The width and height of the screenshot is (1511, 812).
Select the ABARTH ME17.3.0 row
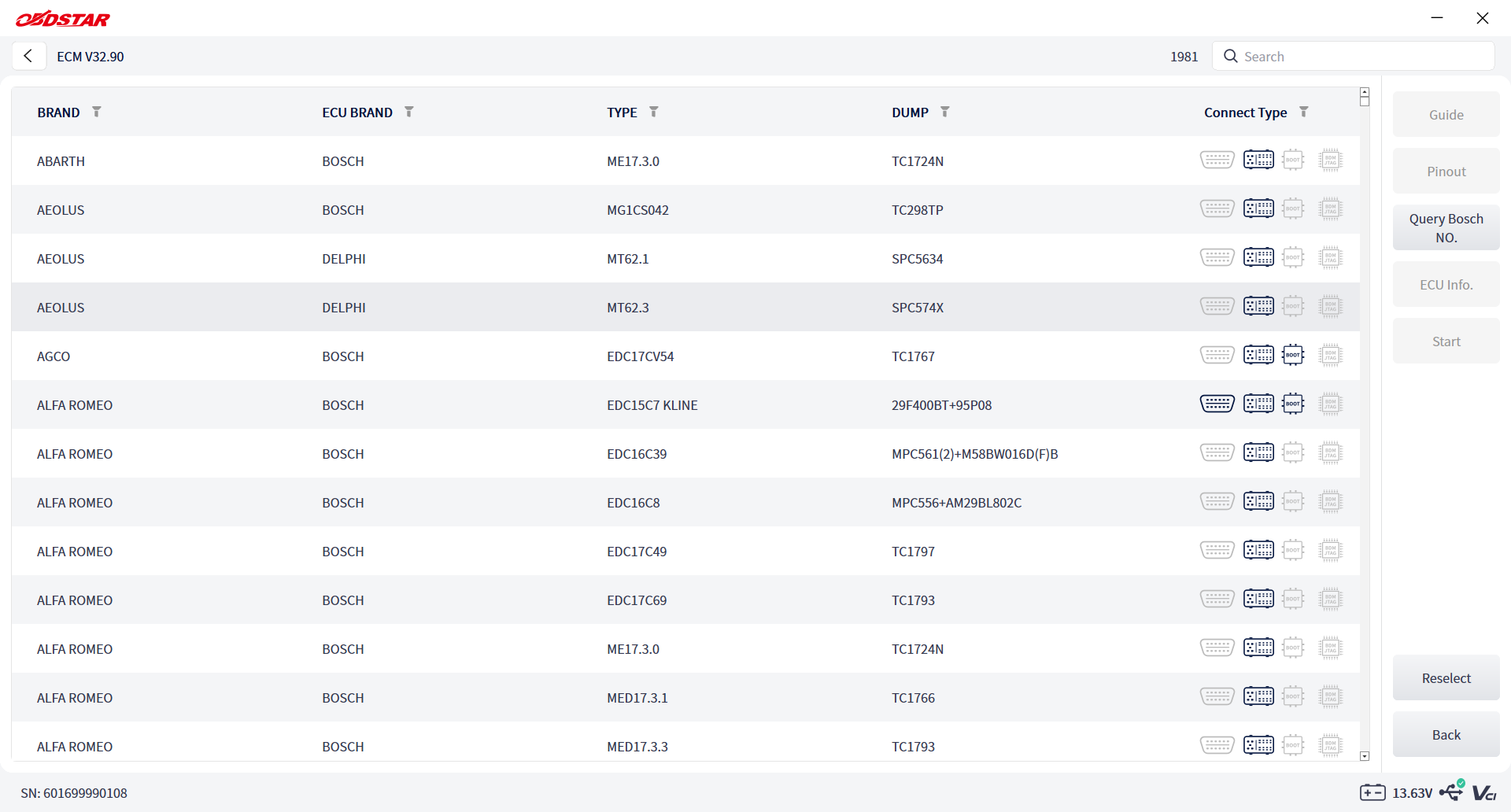[x=685, y=161]
